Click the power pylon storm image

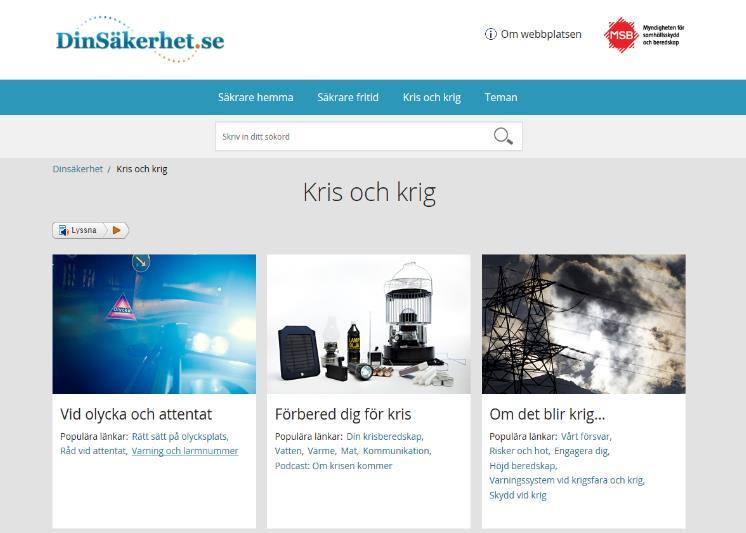584,324
